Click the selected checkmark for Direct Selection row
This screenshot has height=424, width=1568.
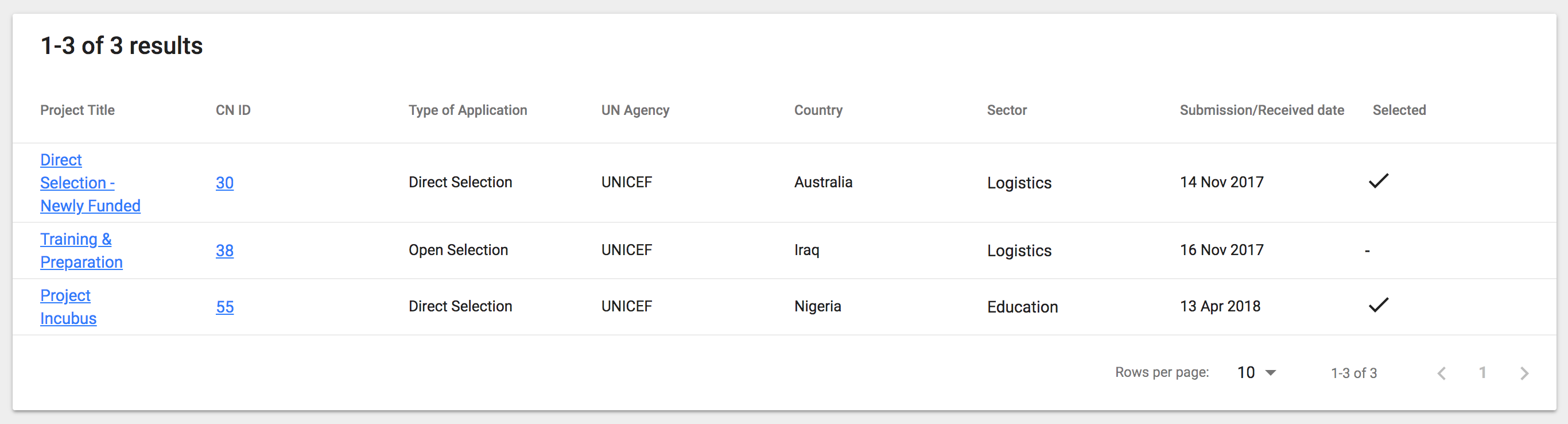coord(1378,181)
